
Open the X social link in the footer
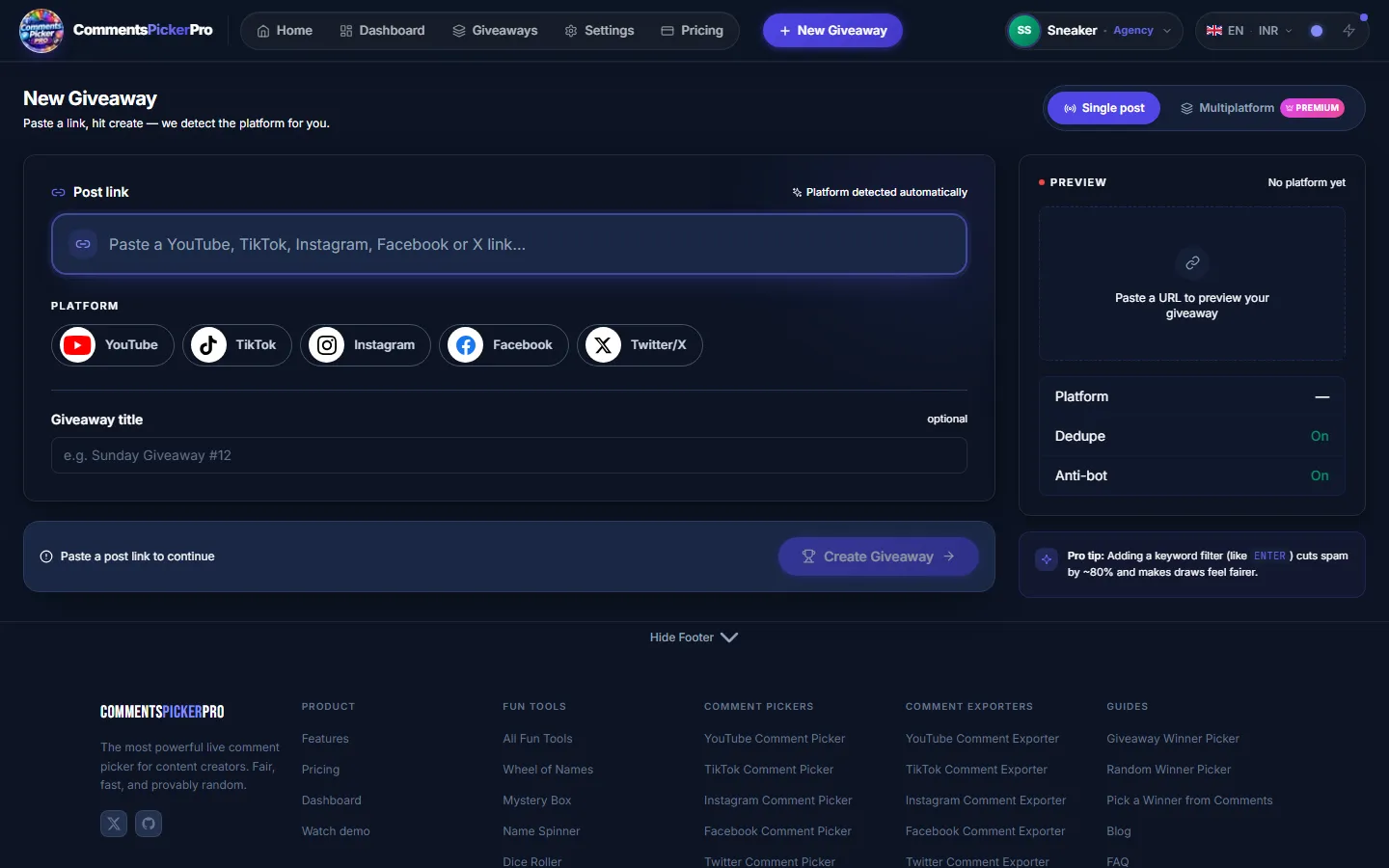114,824
